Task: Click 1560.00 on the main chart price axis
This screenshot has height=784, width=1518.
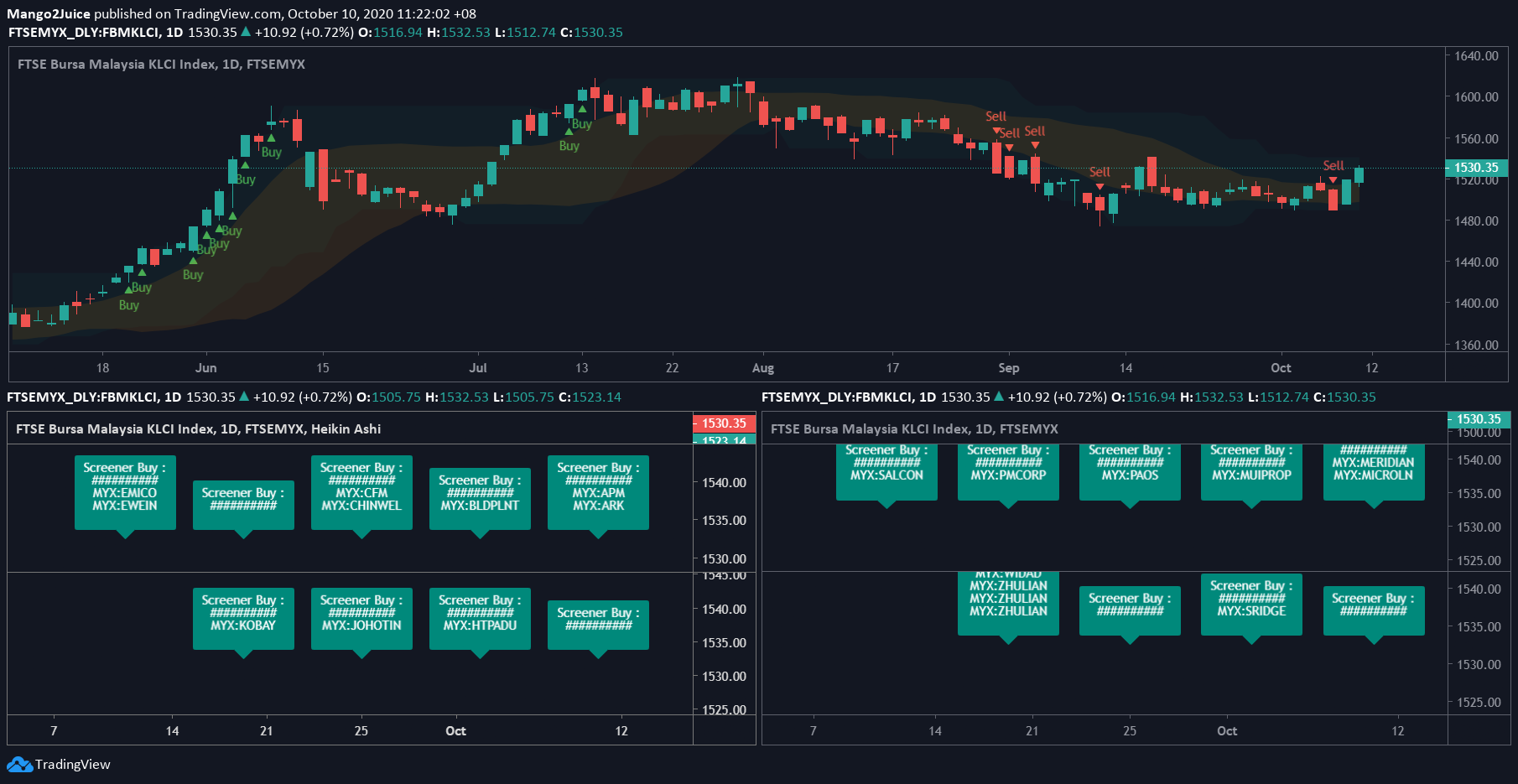Action: pyautogui.click(x=1476, y=139)
